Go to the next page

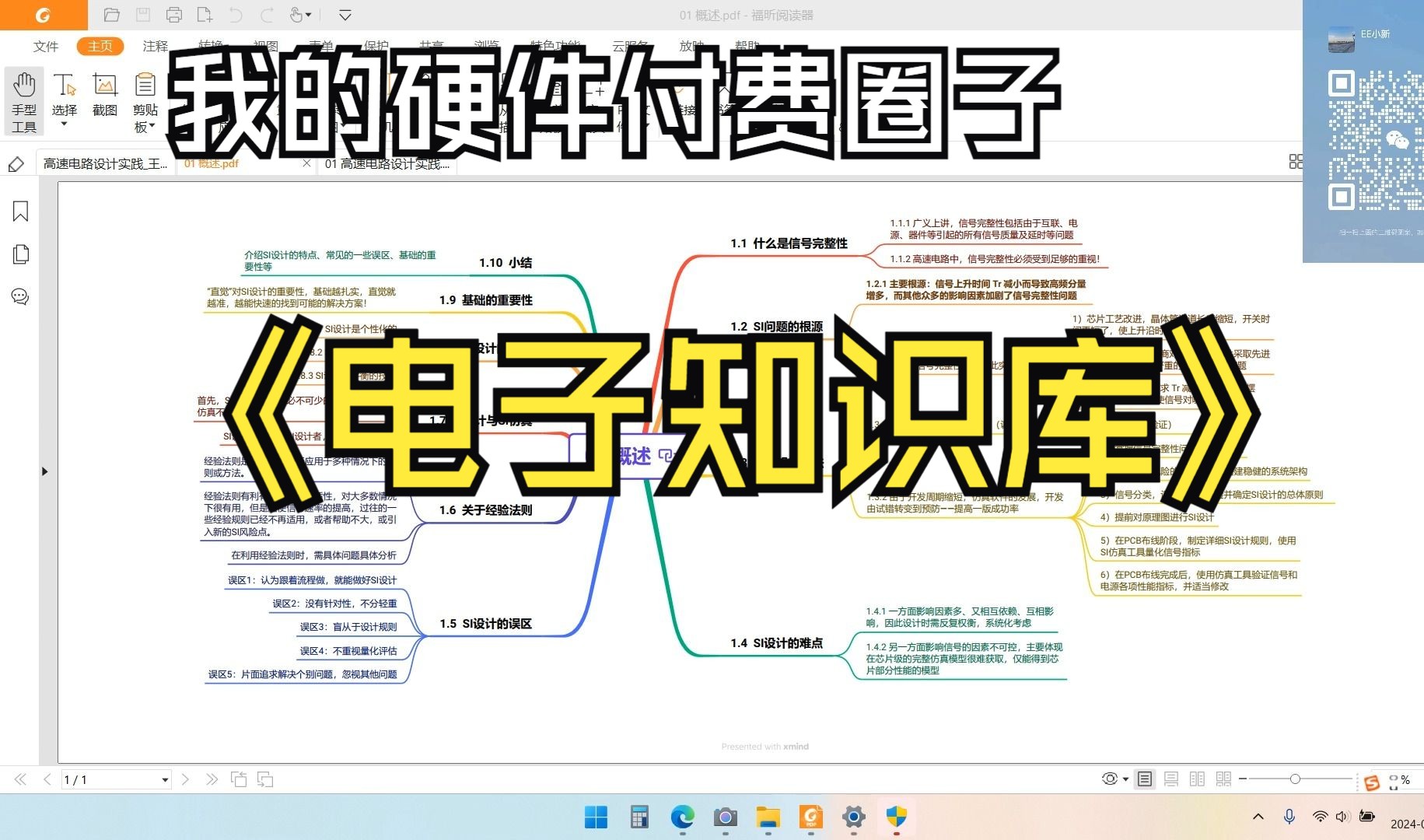185,779
